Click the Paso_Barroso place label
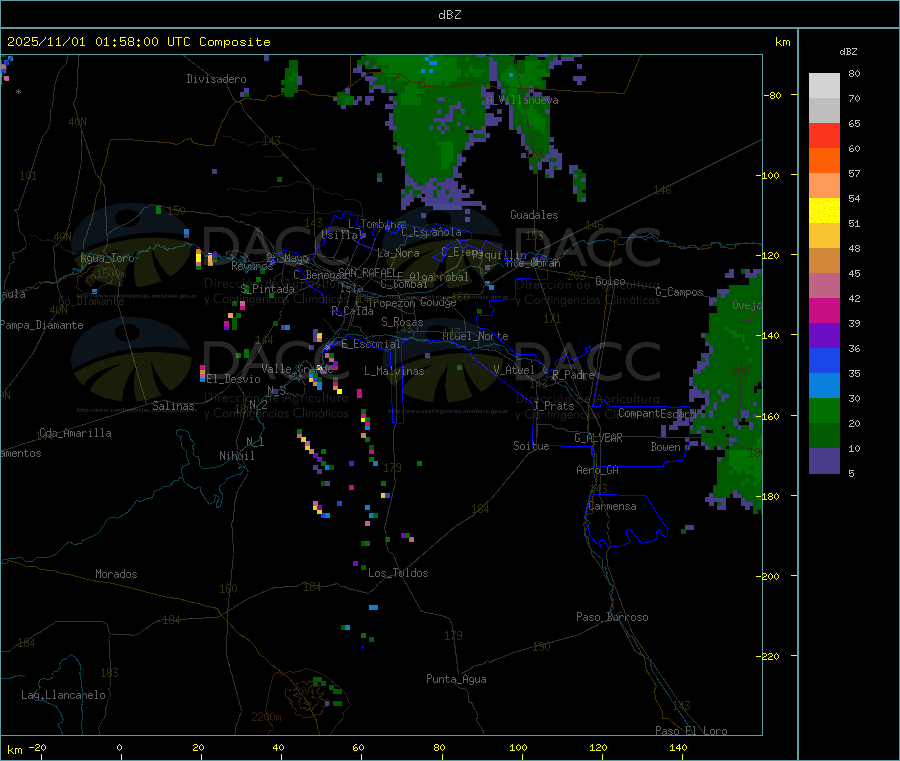 (612, 617)
